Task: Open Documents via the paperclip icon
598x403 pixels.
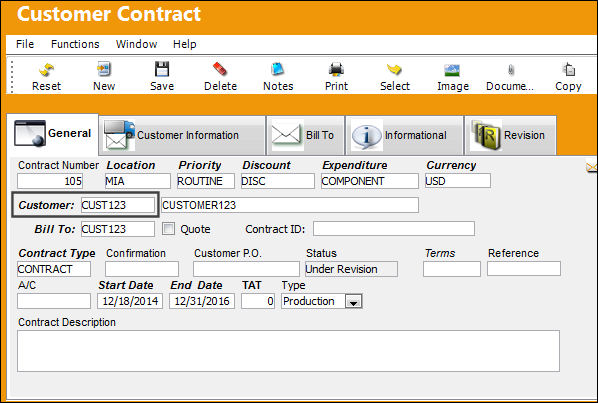Action: tap(510, 70)
